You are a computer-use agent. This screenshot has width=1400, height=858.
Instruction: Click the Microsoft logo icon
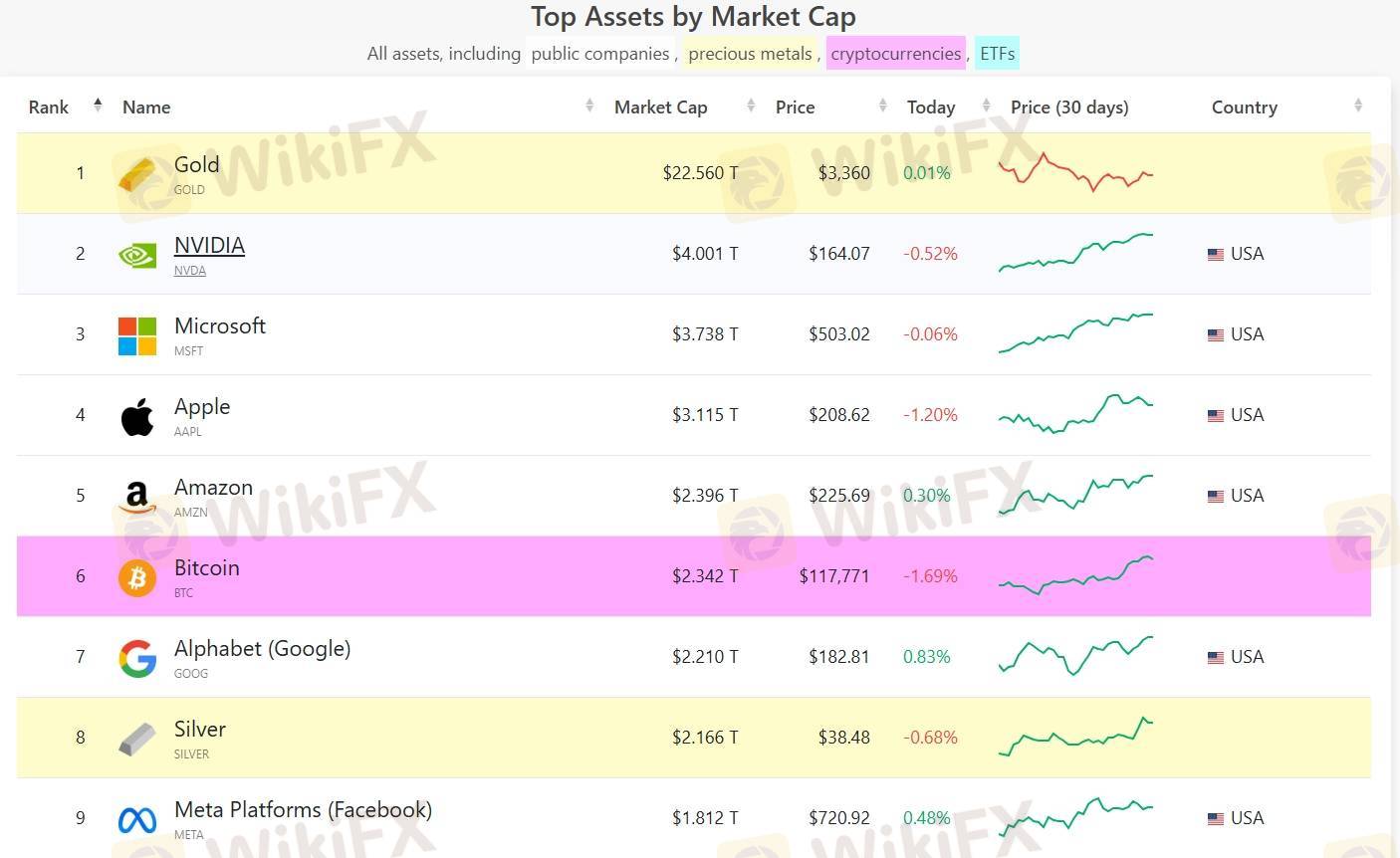pyautogui.click(x=137, y=336)
